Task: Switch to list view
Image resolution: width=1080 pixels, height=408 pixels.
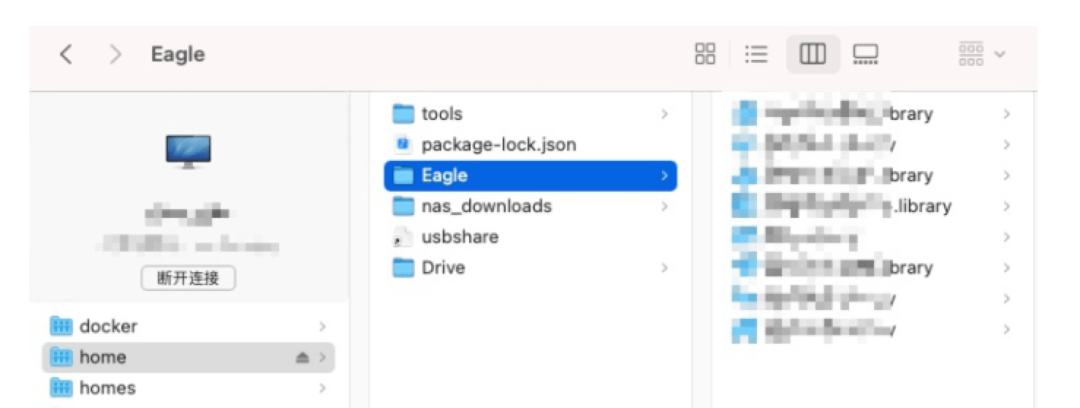Action: click(756, 54)
